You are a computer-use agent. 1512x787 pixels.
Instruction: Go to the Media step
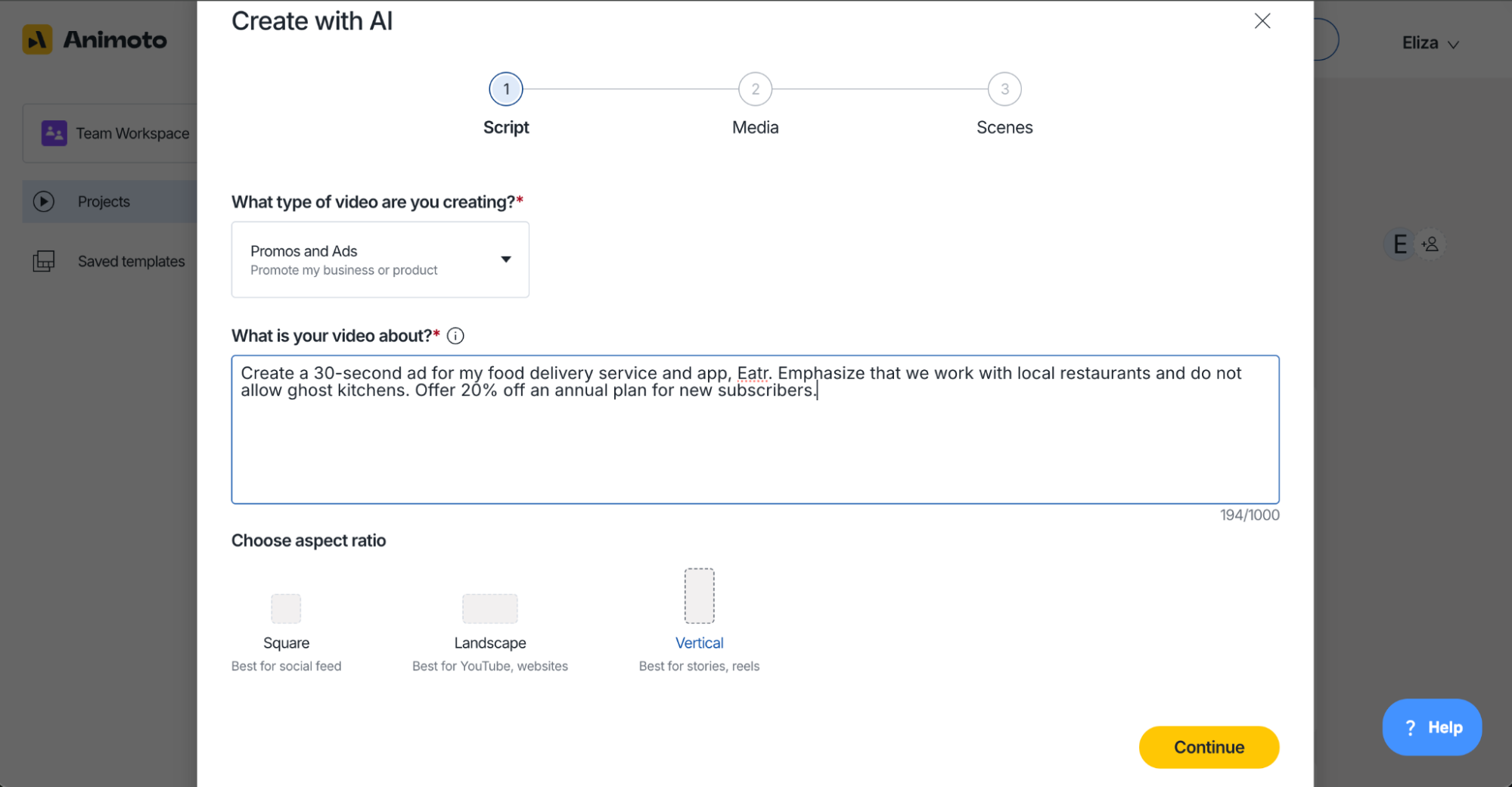(x=754, y=89)
